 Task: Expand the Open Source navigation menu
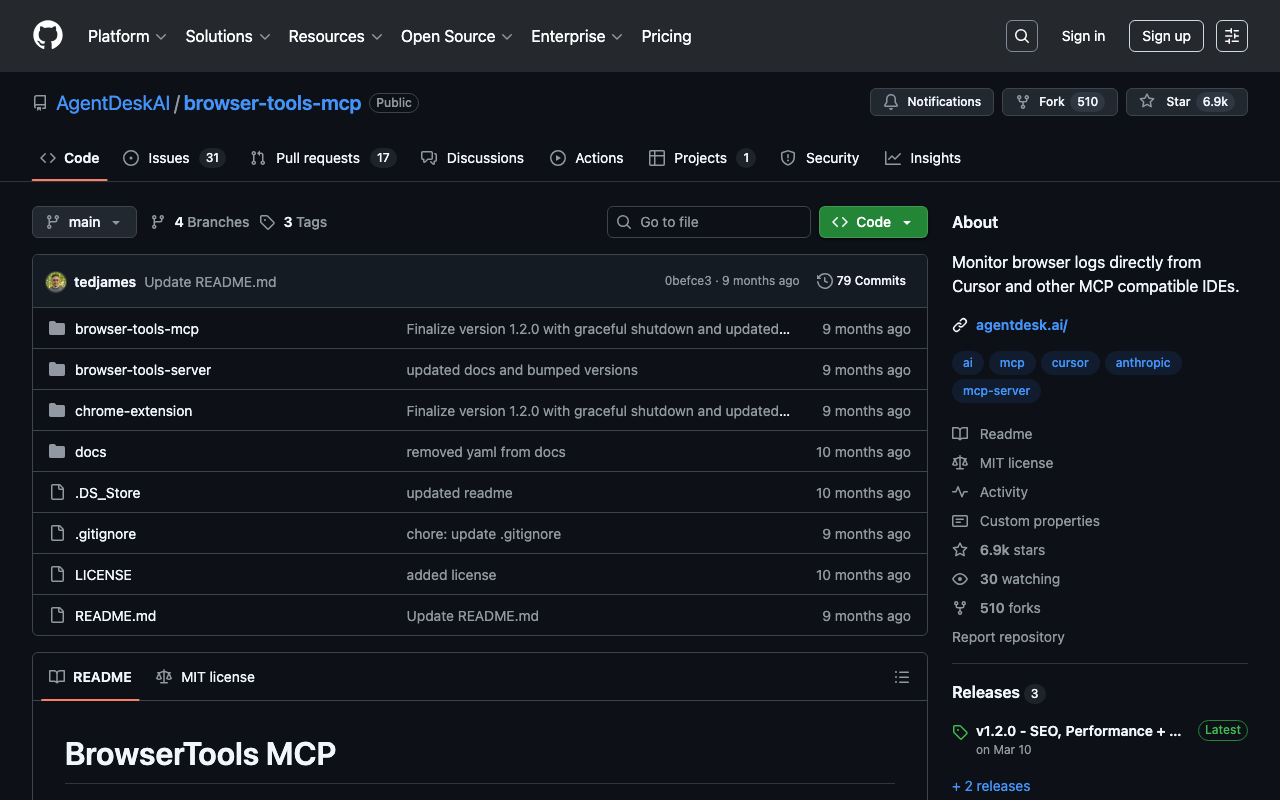pyautogui.click(x=456, y=36)
